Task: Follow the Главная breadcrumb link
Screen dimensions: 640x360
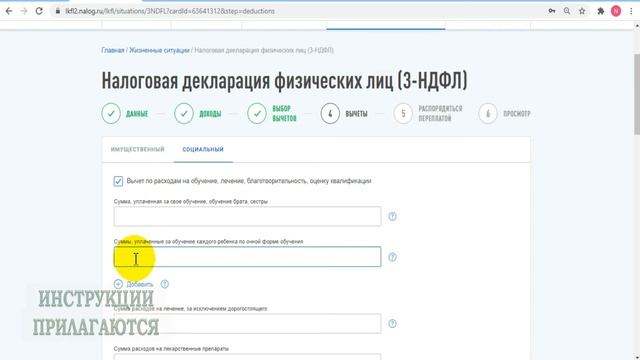Action: coord(113,50)
